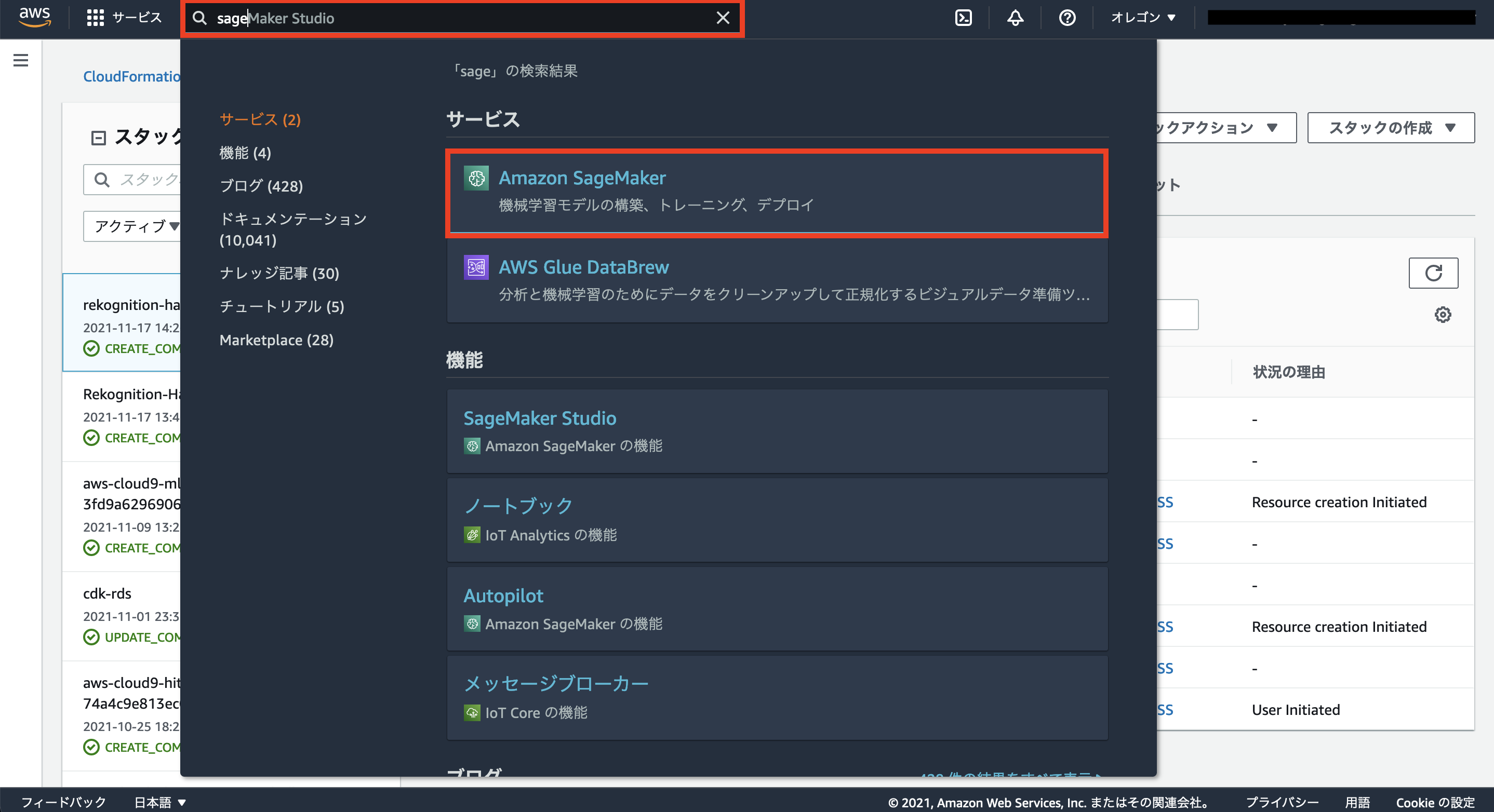
Task: Click the AWS logo home icon
Action: click(34, 17)
